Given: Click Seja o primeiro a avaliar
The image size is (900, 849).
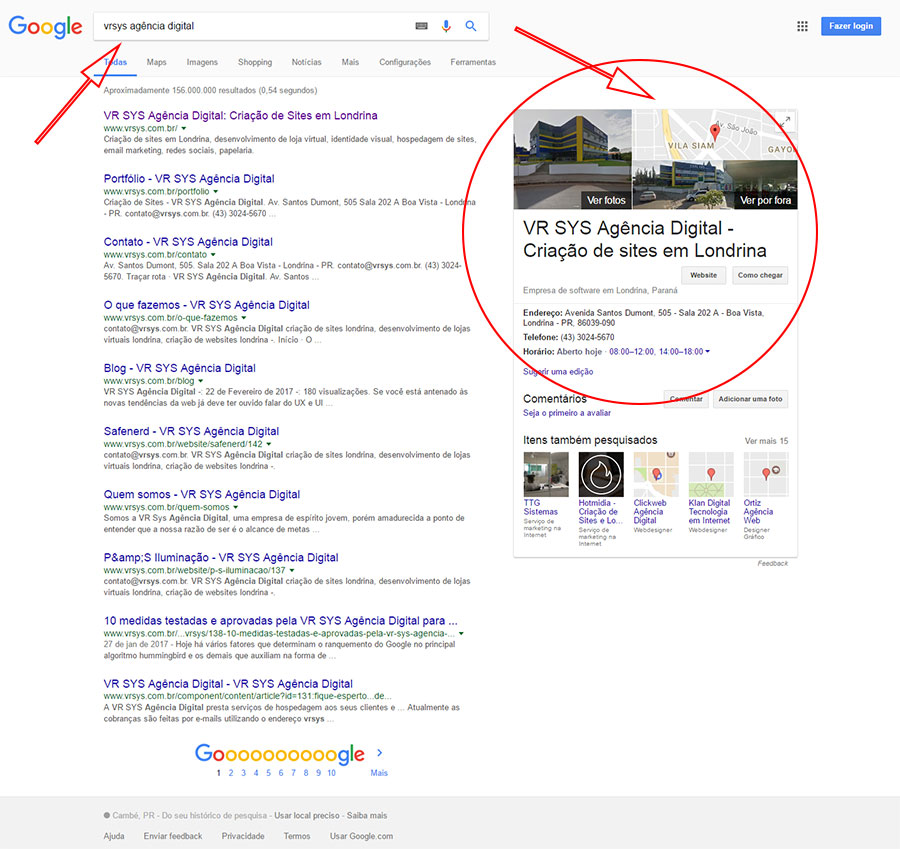Looking at the screenshot, I should click(x=567, y=413).
